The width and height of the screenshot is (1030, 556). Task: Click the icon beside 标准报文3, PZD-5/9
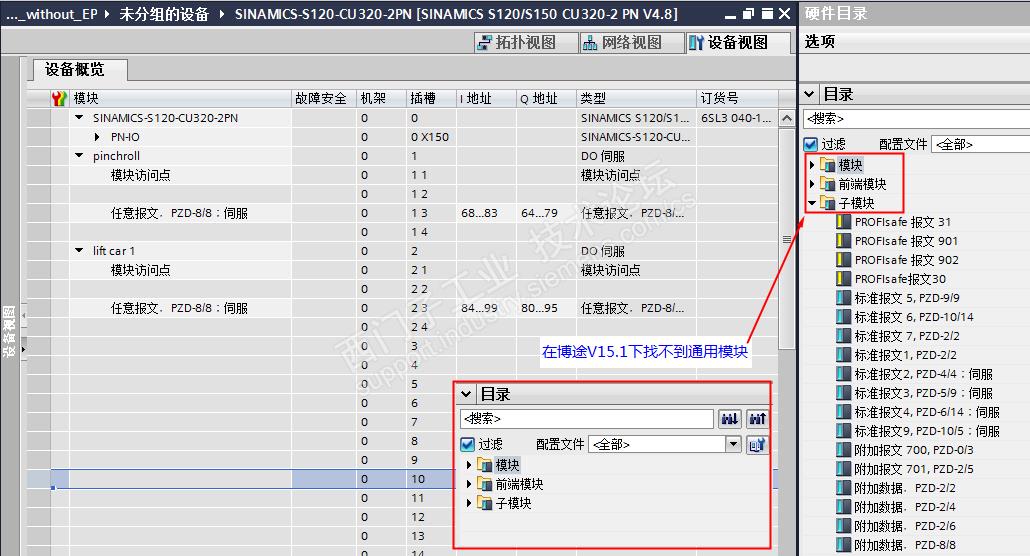(843, 394)
